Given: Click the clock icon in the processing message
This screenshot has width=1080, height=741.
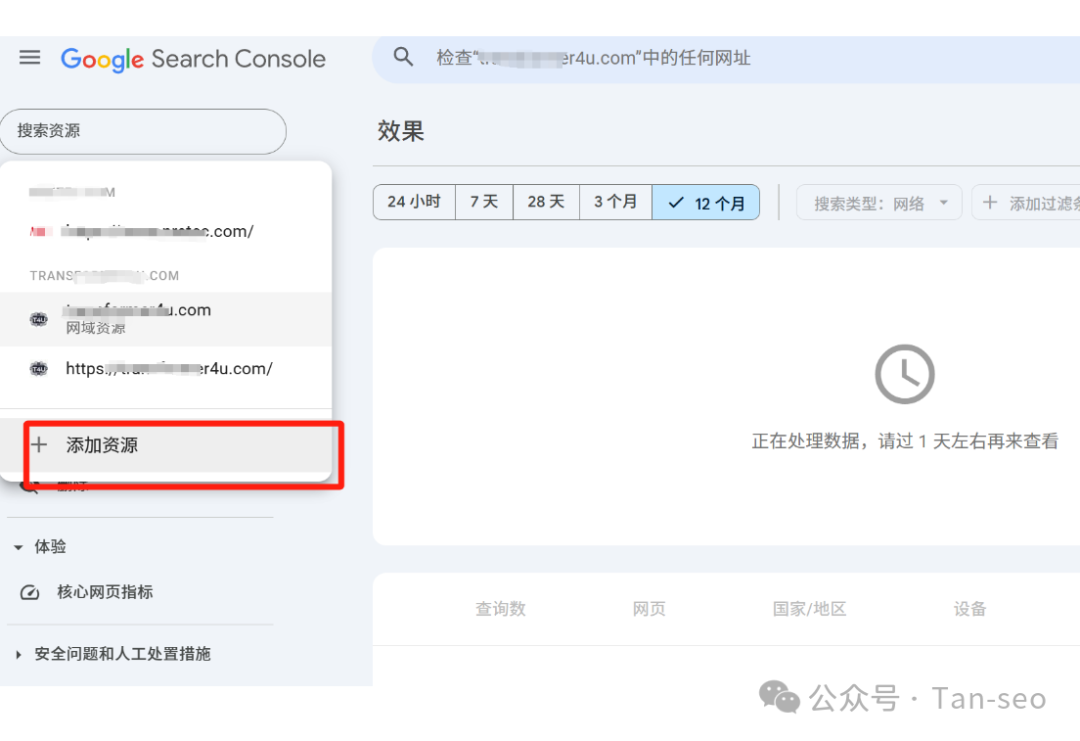Looking at the screenshot, I should [904, 373].
